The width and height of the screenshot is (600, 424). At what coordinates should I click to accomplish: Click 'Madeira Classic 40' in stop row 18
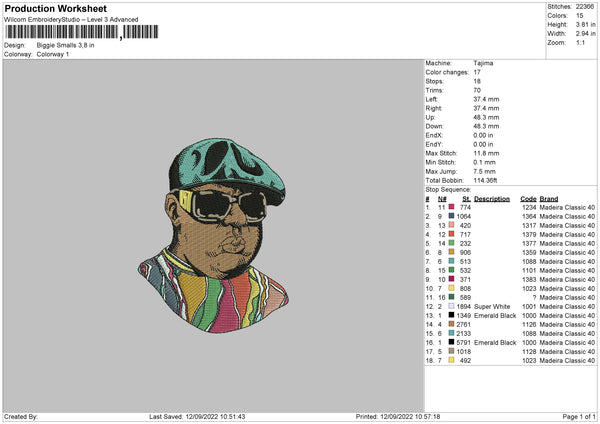point(567,360)
